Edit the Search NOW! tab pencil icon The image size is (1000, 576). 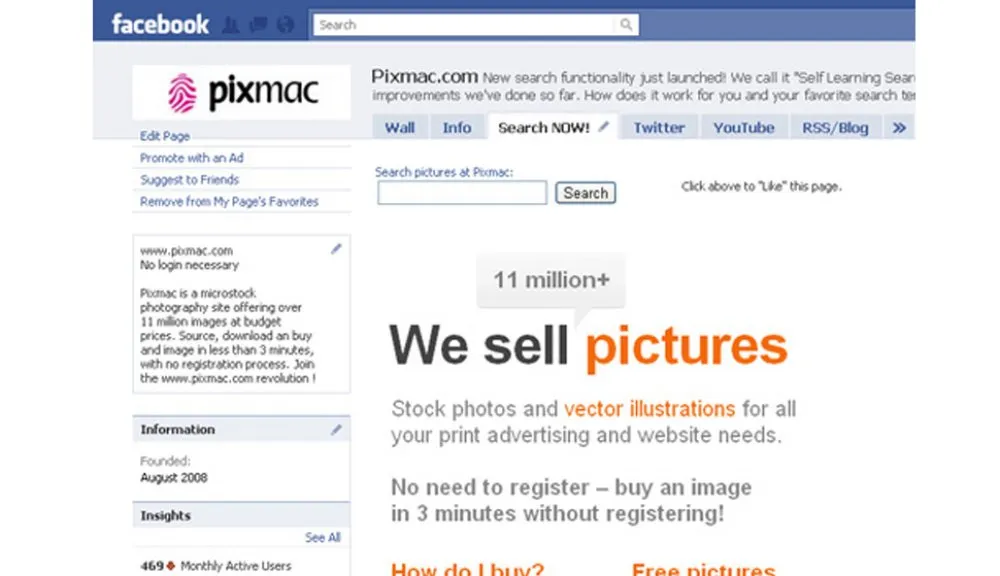click(603, 126)
